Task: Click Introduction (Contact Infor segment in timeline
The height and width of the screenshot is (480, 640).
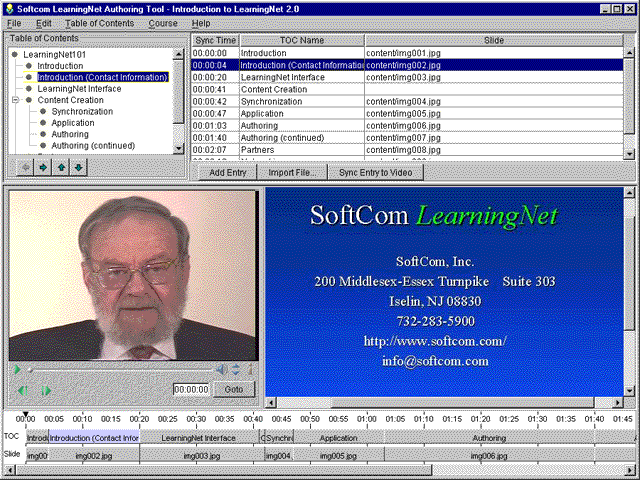Action: 94,438
